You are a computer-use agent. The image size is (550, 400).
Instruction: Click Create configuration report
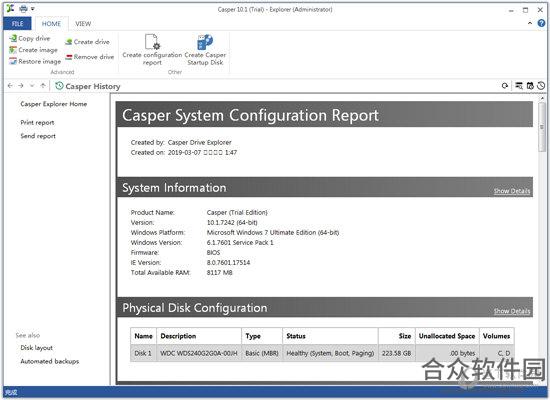click(x=152, y=50)
